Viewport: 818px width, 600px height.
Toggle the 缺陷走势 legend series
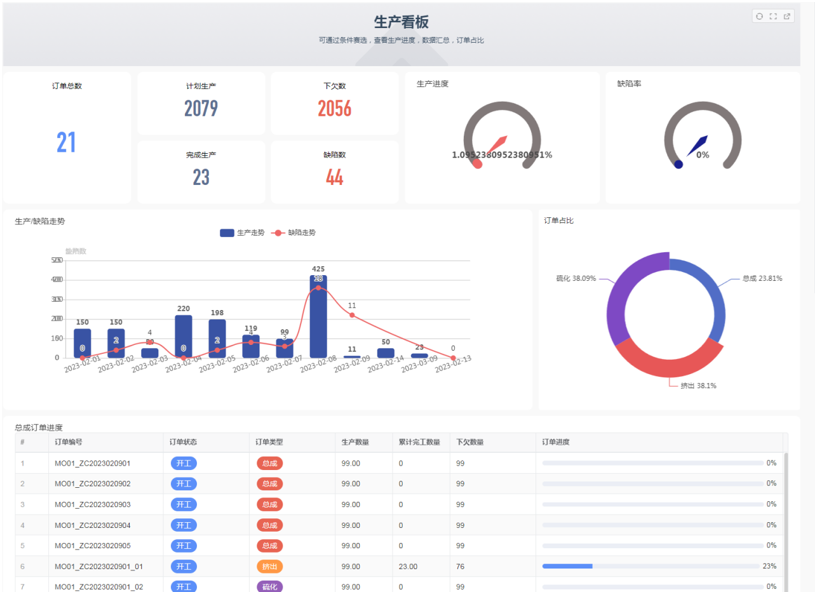[294, 233]
